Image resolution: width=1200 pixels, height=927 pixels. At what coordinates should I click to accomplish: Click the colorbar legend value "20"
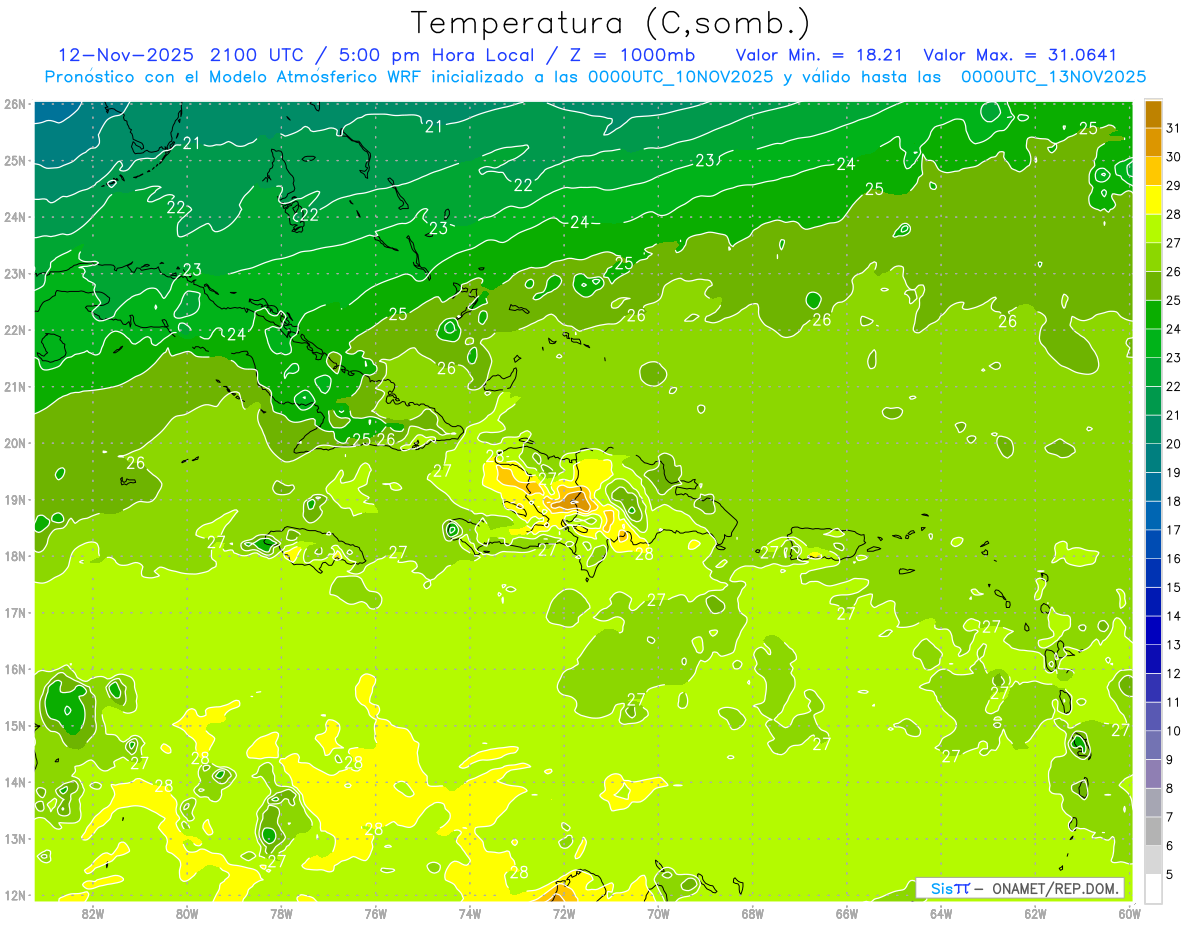coord(1174,444)
